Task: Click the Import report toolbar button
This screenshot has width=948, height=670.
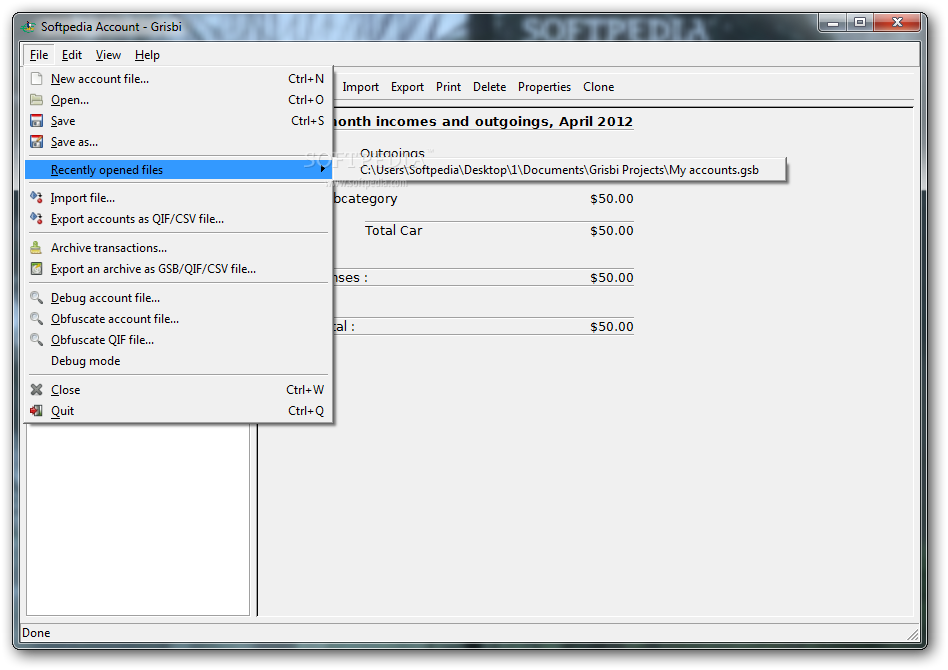Action: (360, 87)
